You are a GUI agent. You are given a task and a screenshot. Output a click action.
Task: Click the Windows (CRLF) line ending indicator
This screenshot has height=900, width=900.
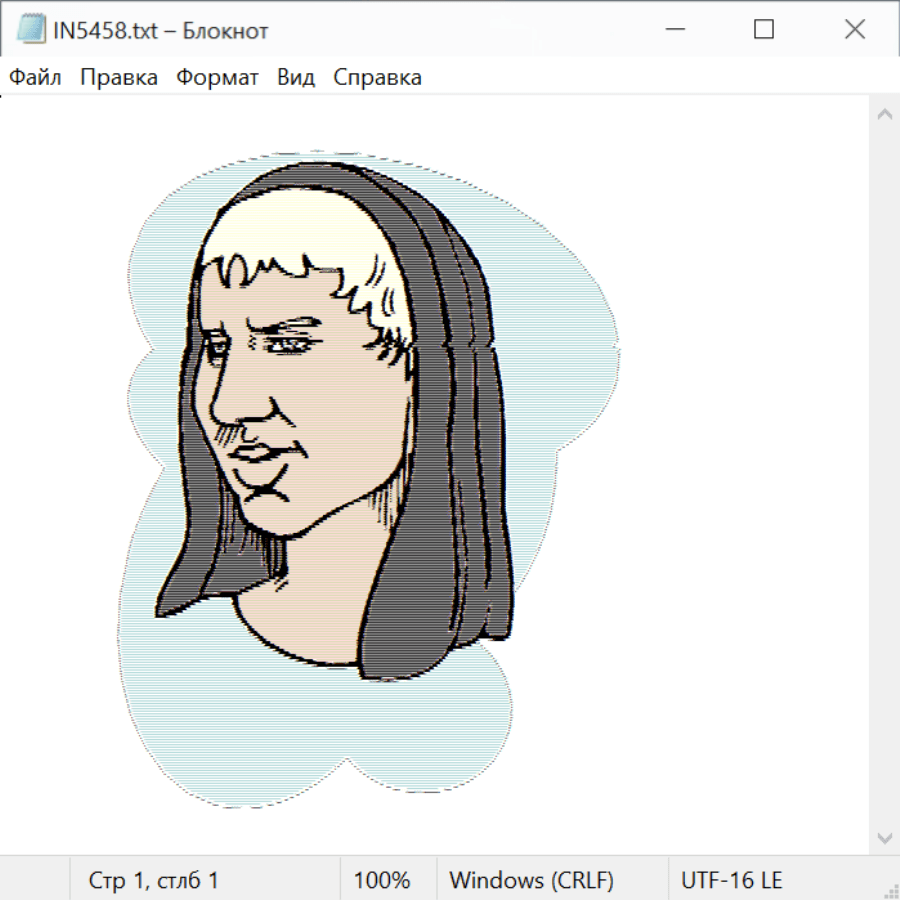(531, 880)
